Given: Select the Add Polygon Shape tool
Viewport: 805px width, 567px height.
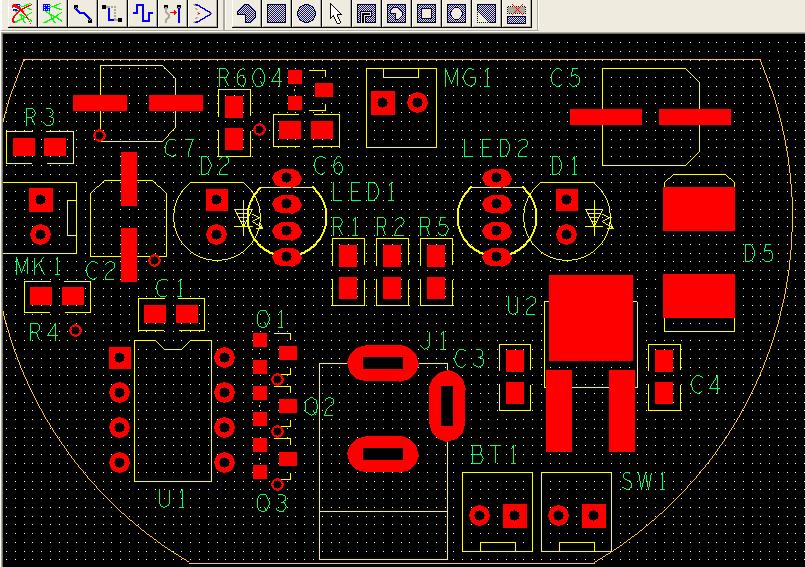Looking at the screenshot, I should click(246, 12).
